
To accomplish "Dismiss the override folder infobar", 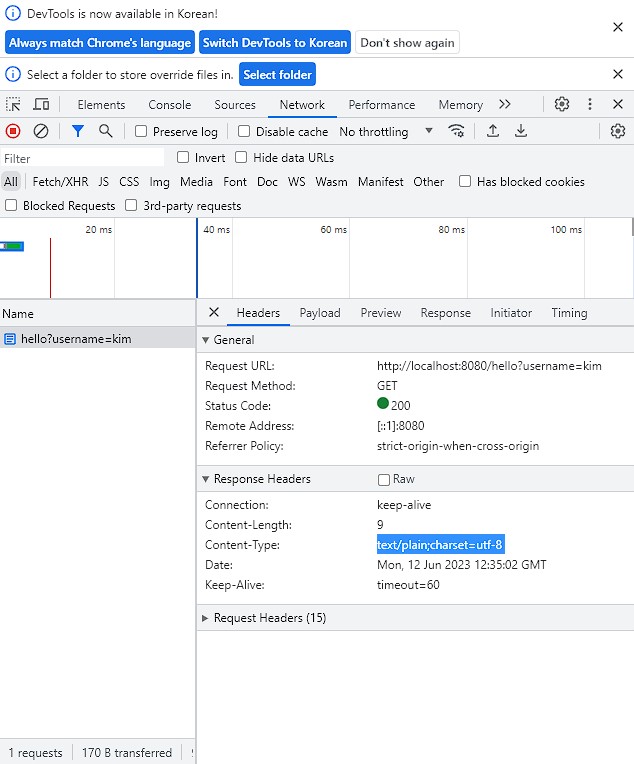I will coord(618,74).
